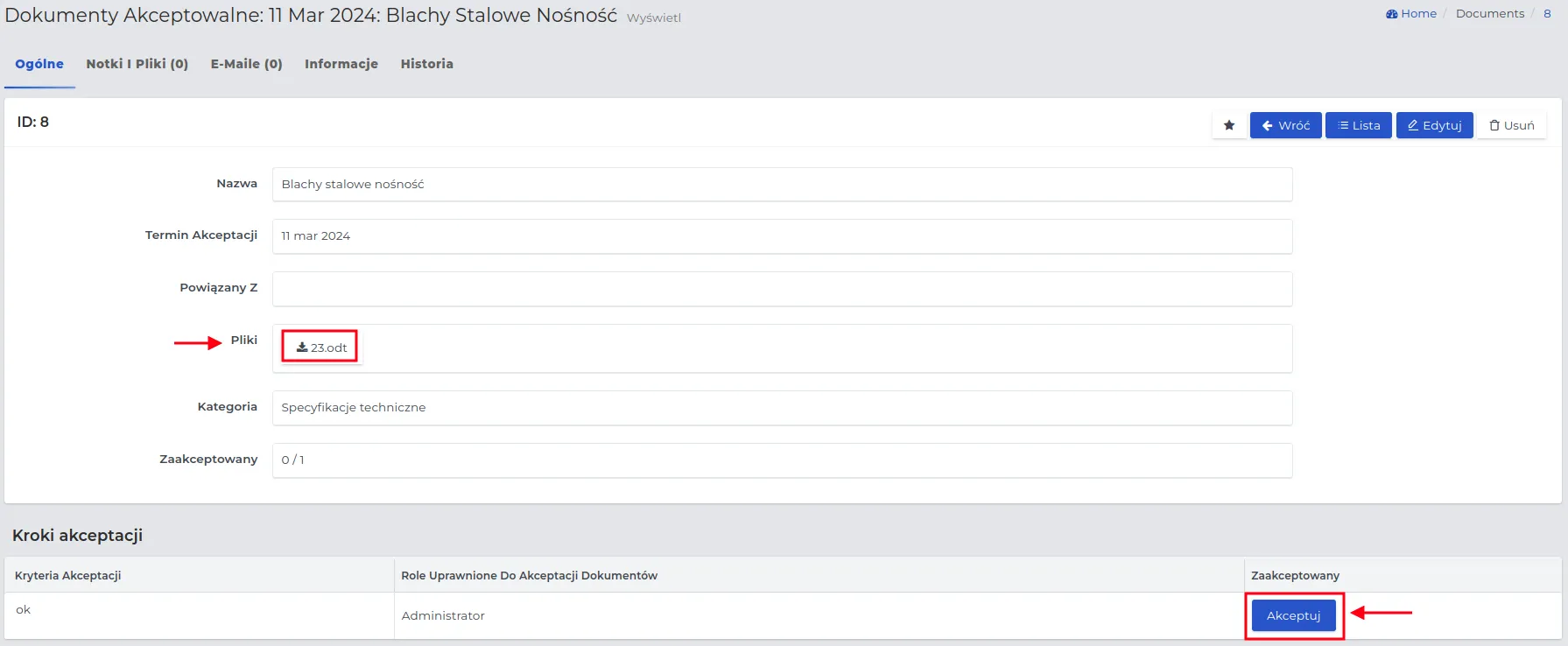
Task: Delete the document with Usuń
Action: point(1511,125)
